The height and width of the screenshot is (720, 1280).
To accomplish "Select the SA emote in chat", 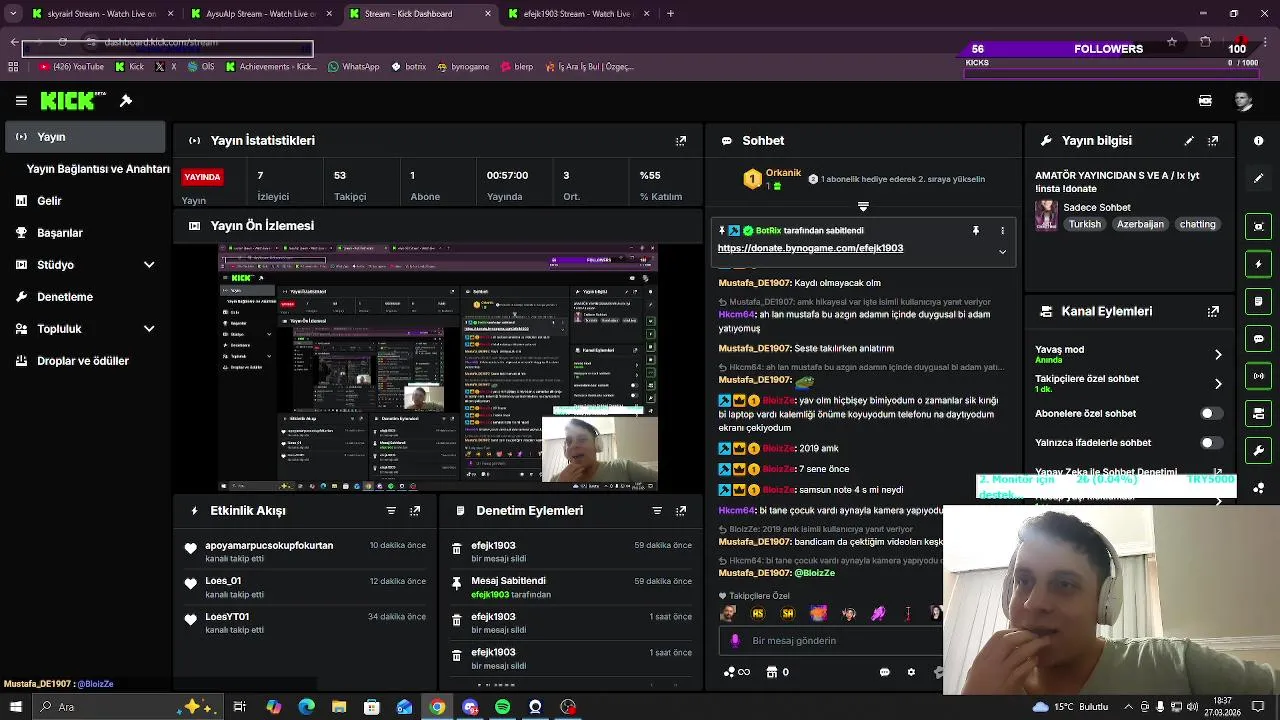I will pyautogui.click(x=788, y=614).
